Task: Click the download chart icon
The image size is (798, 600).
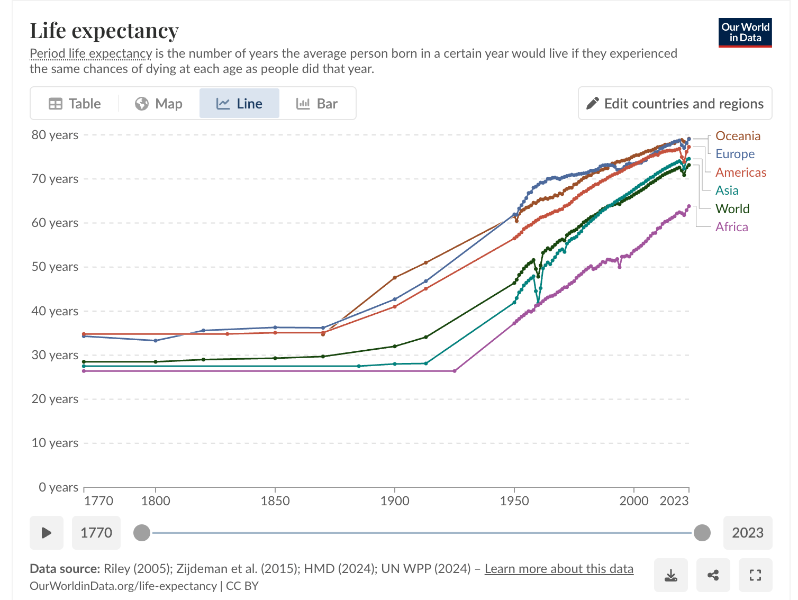Action: click(x=671, y=575)
